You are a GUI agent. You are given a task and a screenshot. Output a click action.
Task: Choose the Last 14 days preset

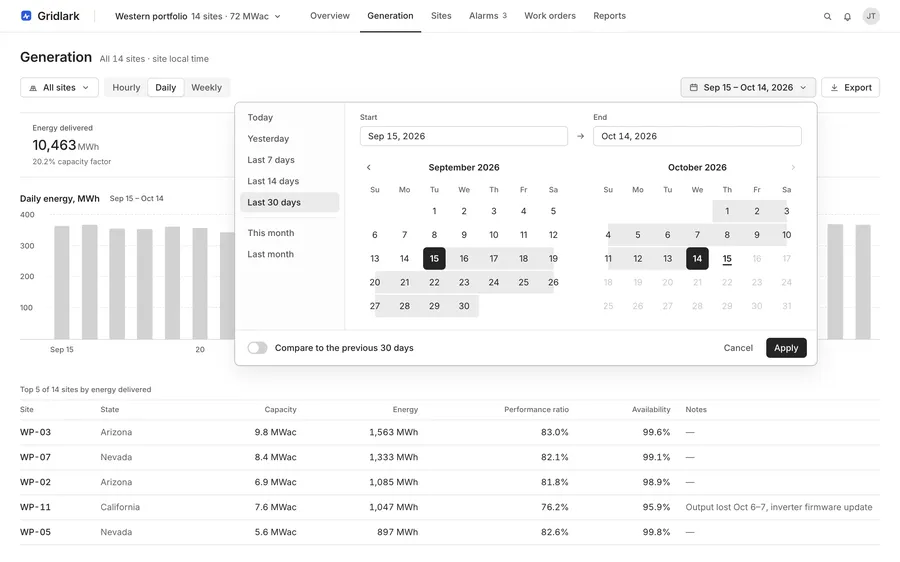[x=289, y=181]
